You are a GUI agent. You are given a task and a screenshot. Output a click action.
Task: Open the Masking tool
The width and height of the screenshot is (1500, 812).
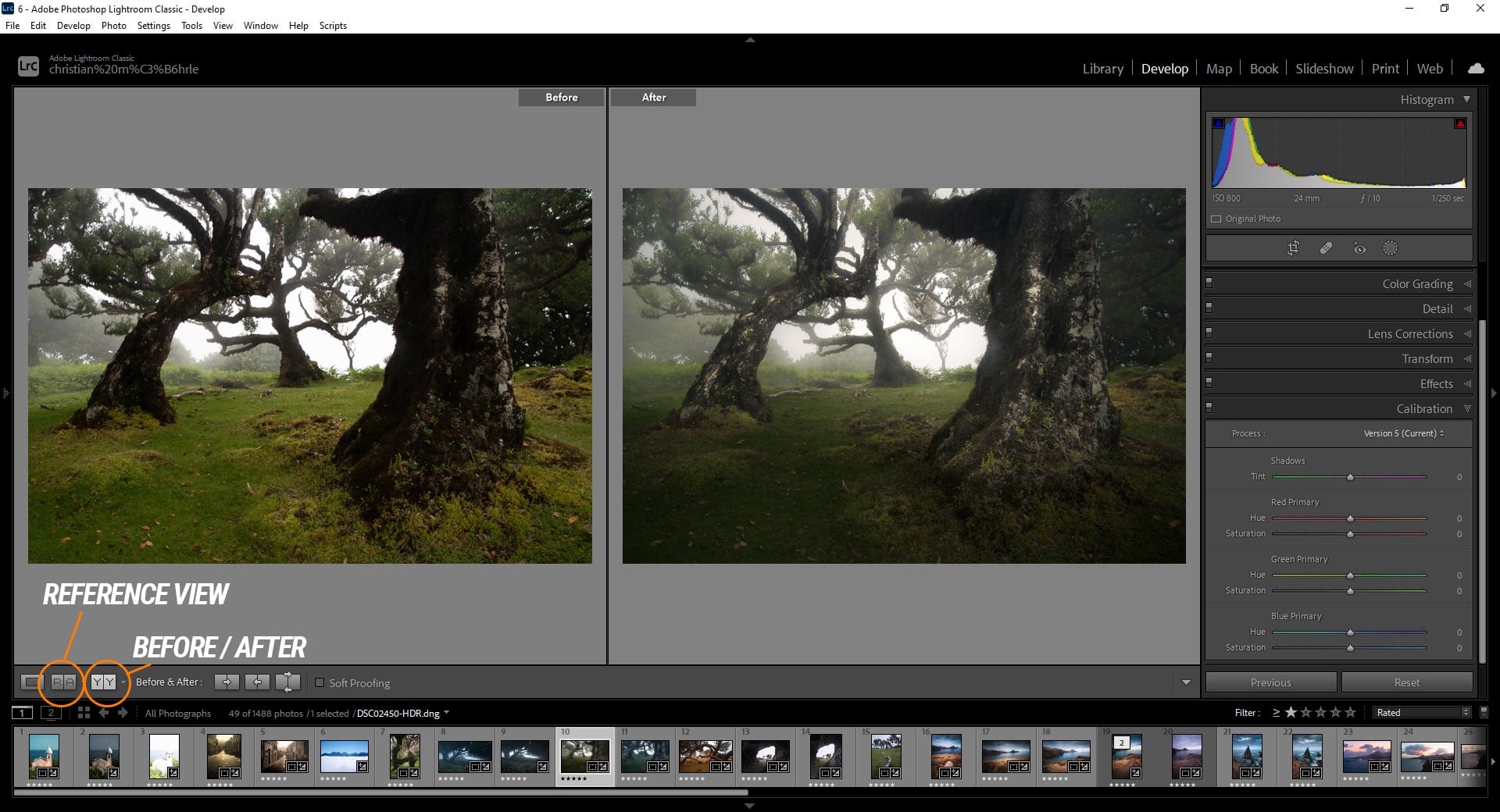tap(1391, 248)
